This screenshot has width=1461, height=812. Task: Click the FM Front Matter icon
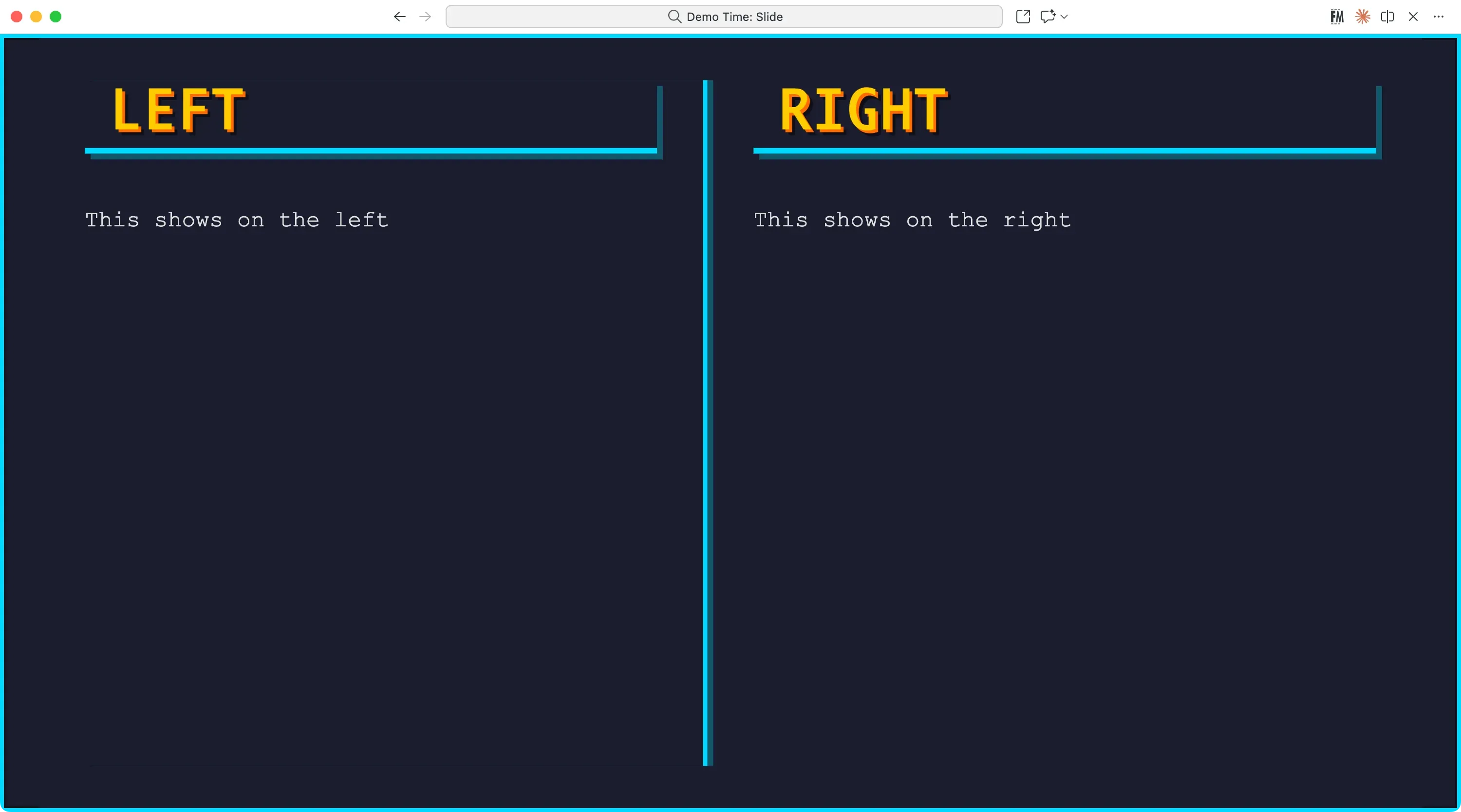click(x=1337, y=17)
